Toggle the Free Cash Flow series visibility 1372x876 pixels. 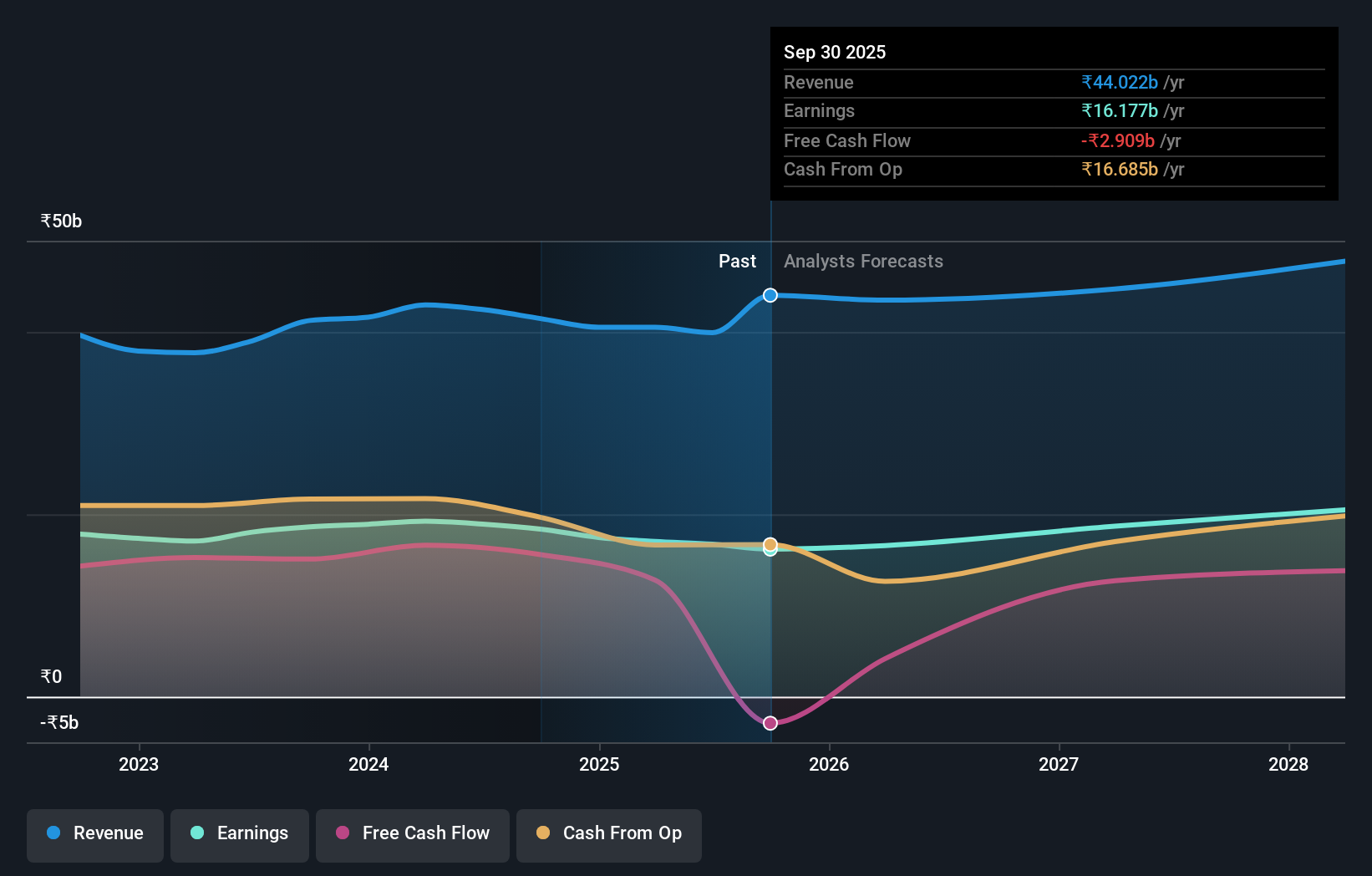tap(412, 835)
